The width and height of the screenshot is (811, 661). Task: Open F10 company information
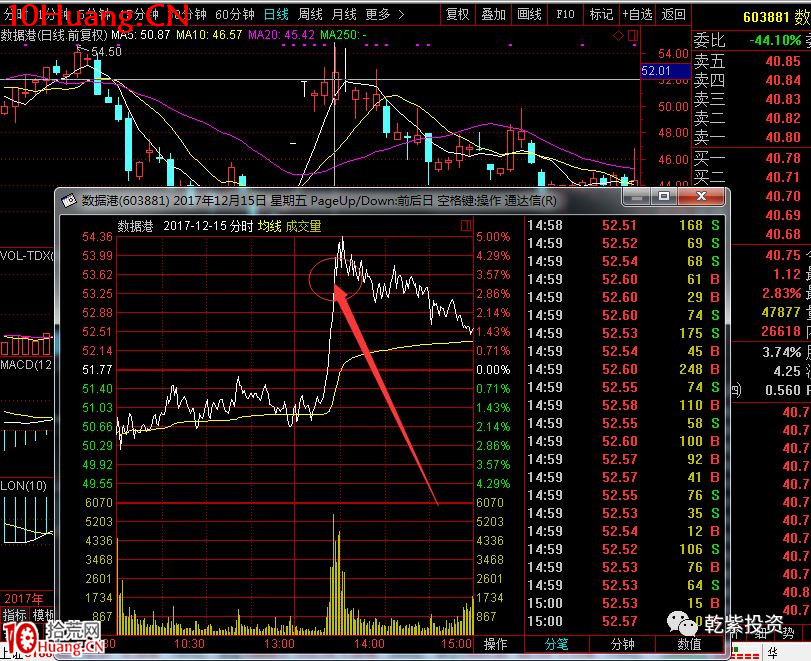(565, 14)
